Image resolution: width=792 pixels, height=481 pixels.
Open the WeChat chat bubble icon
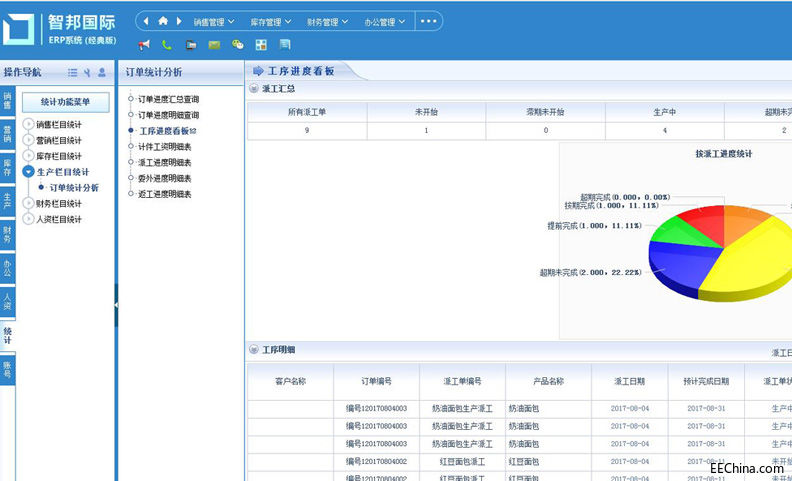238,45
